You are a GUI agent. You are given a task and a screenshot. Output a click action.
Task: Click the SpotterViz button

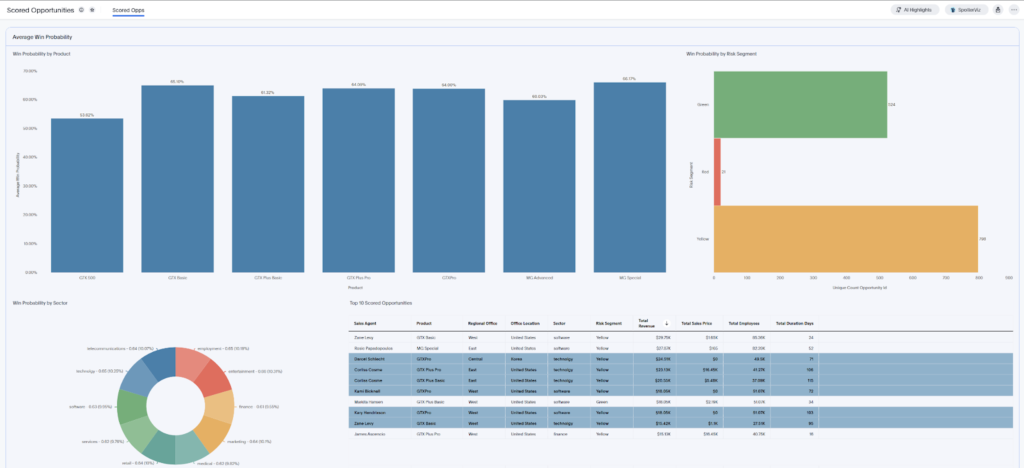[965, 9]
